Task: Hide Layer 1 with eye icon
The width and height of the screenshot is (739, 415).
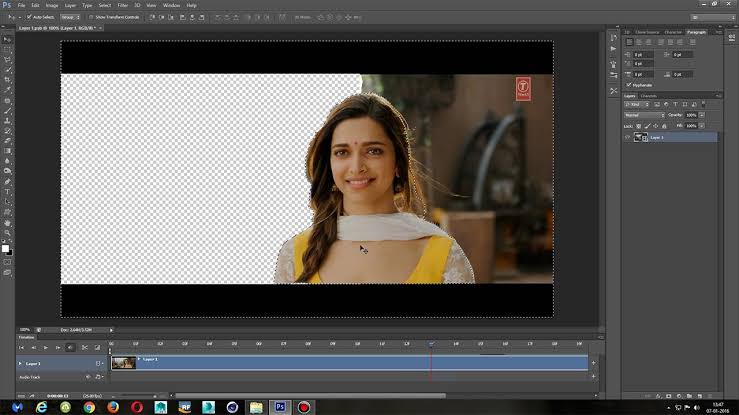Action: tap(627, 137)
